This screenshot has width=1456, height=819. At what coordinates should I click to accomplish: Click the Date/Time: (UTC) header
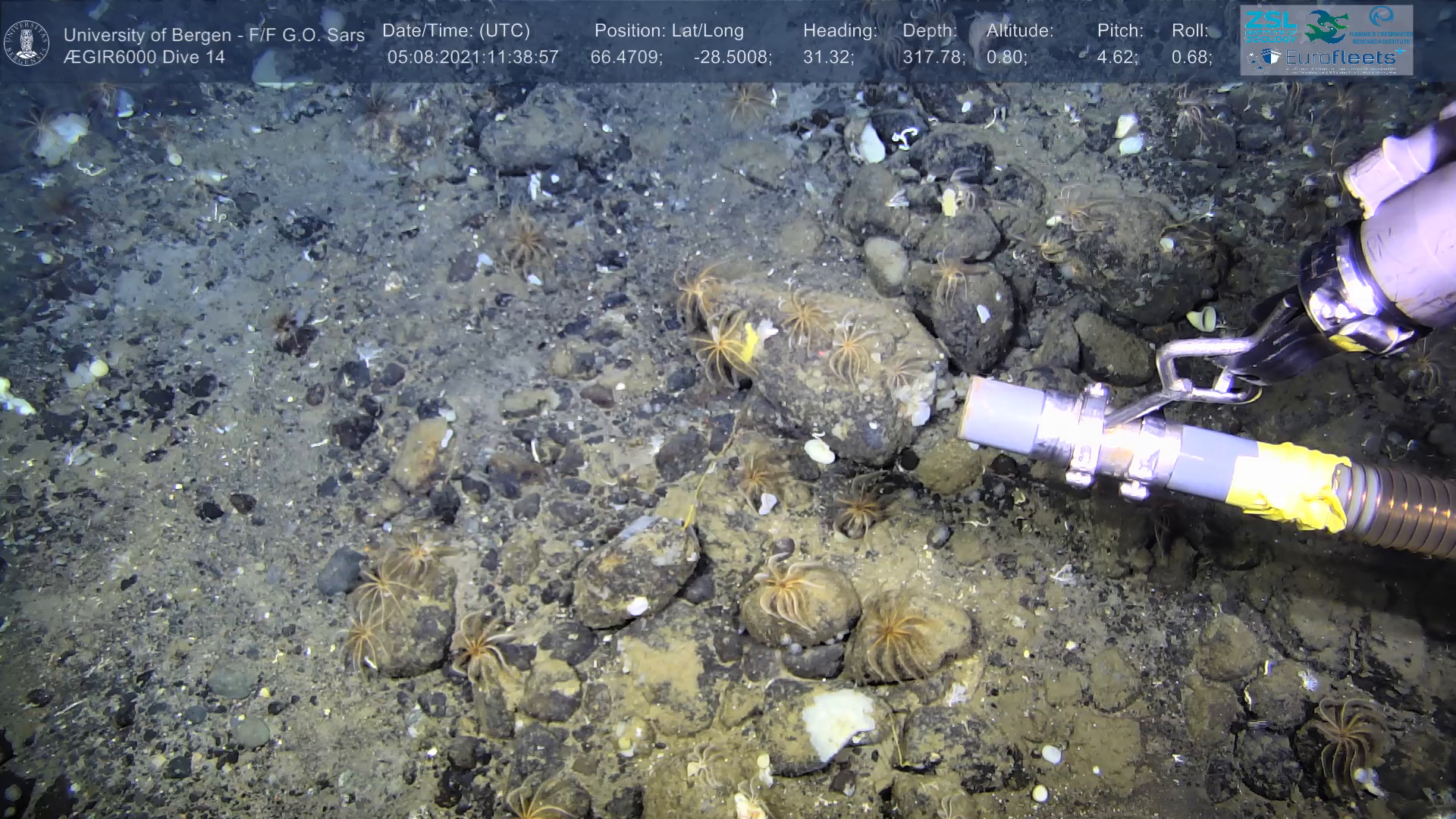point(456,31)
